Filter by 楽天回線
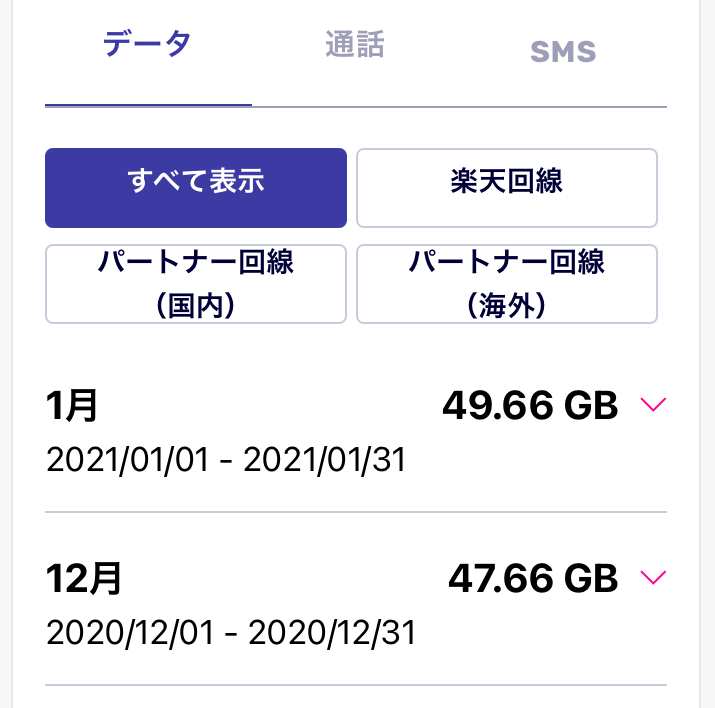715x708 pixels. (507, 187)
